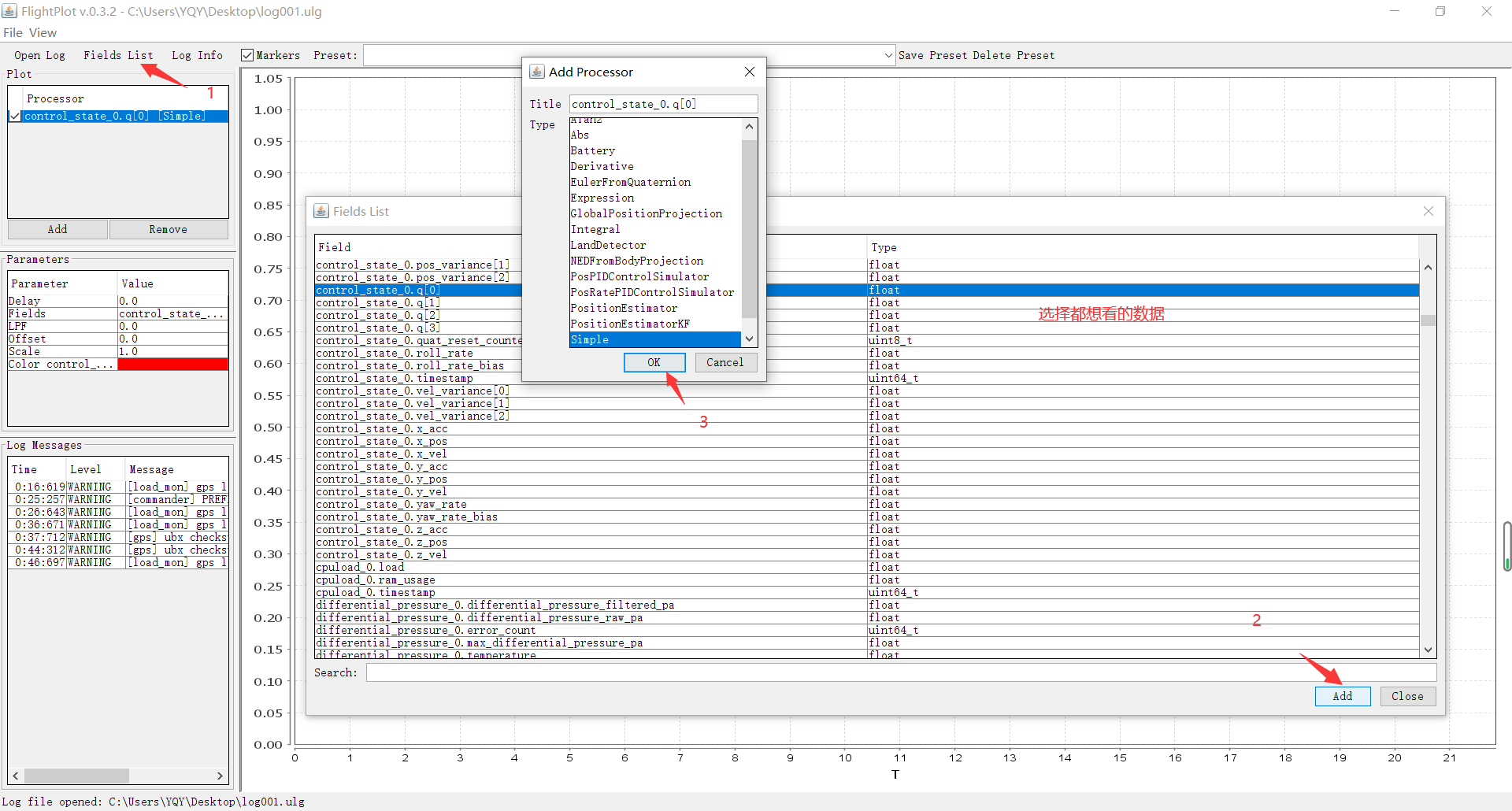Click the Log Info button
This screenshot has height=811, width=1512.
196,55
